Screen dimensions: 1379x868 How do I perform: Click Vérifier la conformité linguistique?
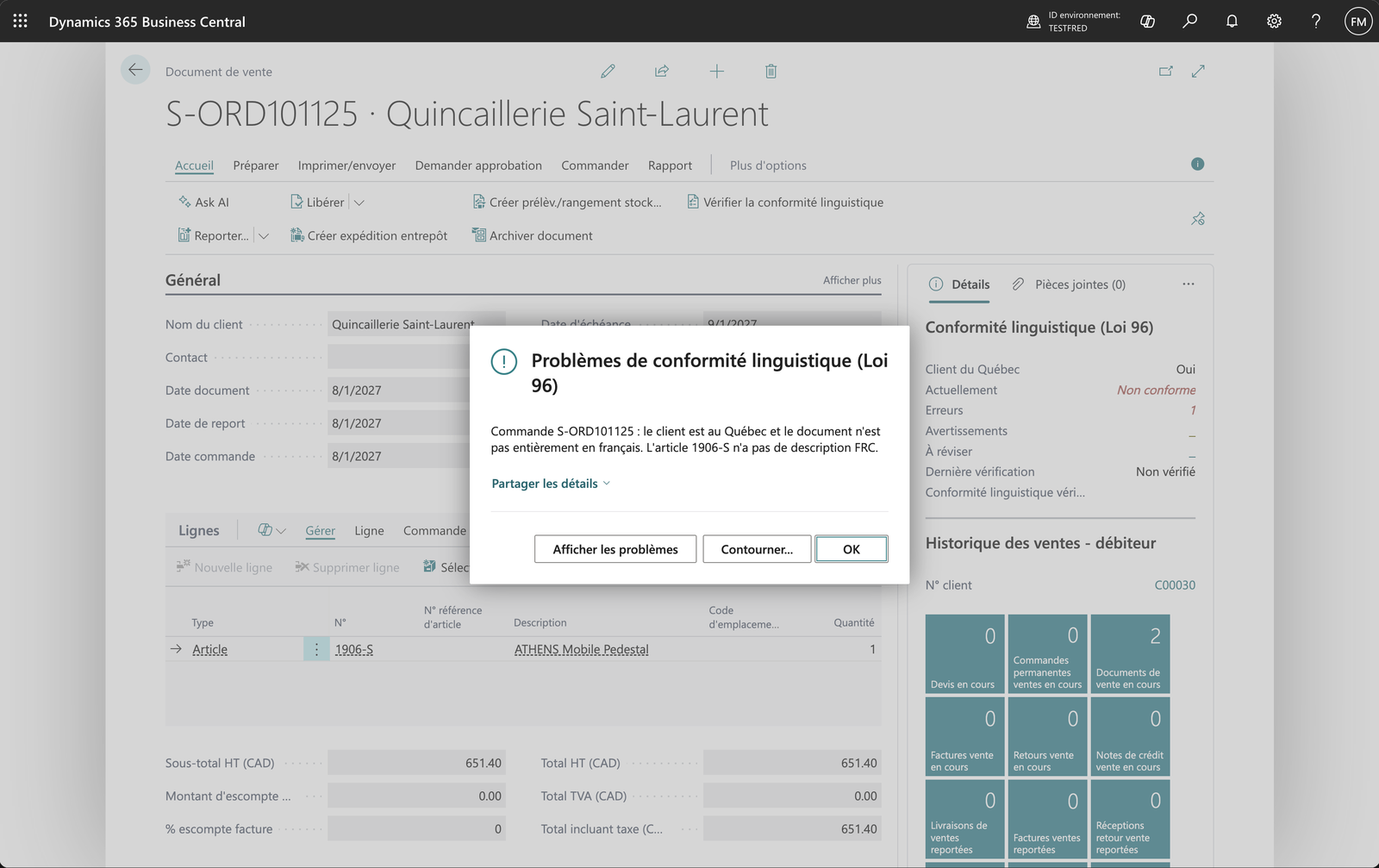click(x=785, y=203)
